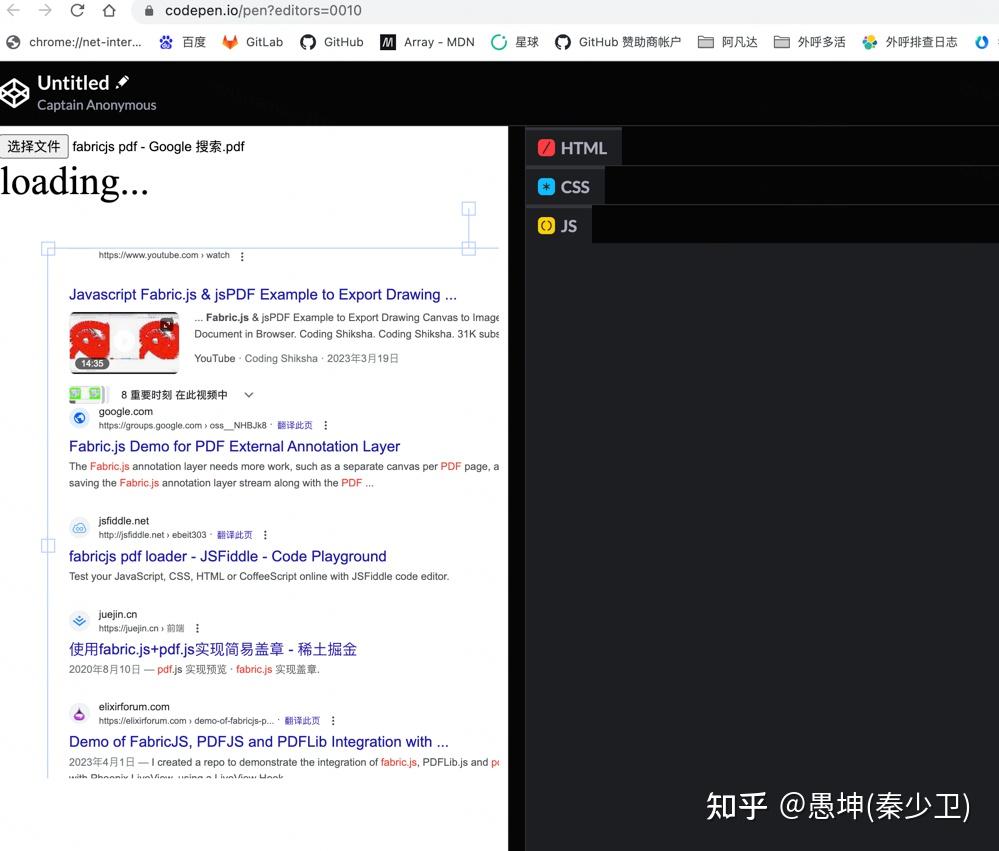Screen dimensions: 999x851
Task: Open the 阿凡达 bookmark folder
Action: [x=728, y=42]
